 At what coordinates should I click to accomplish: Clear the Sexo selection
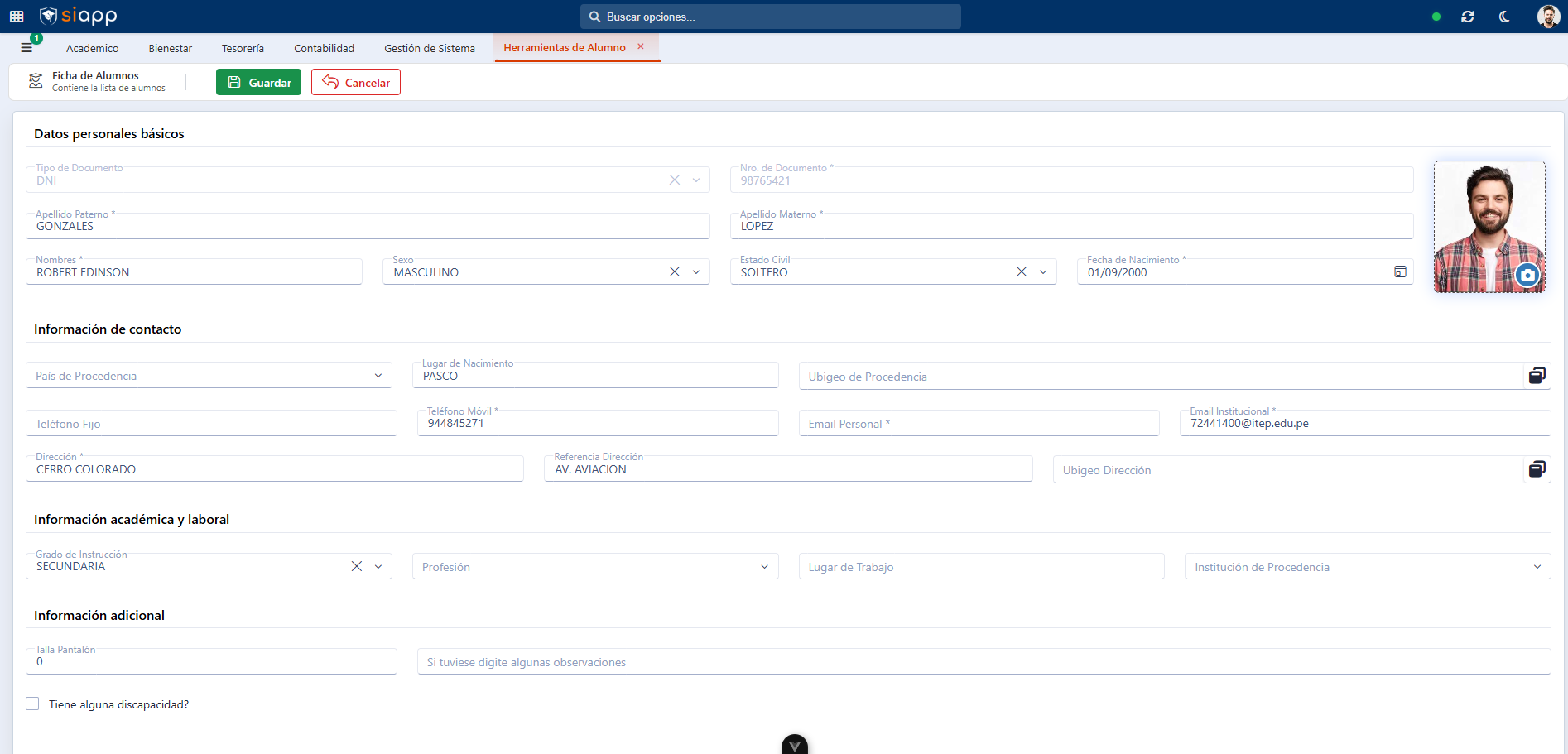675,271
